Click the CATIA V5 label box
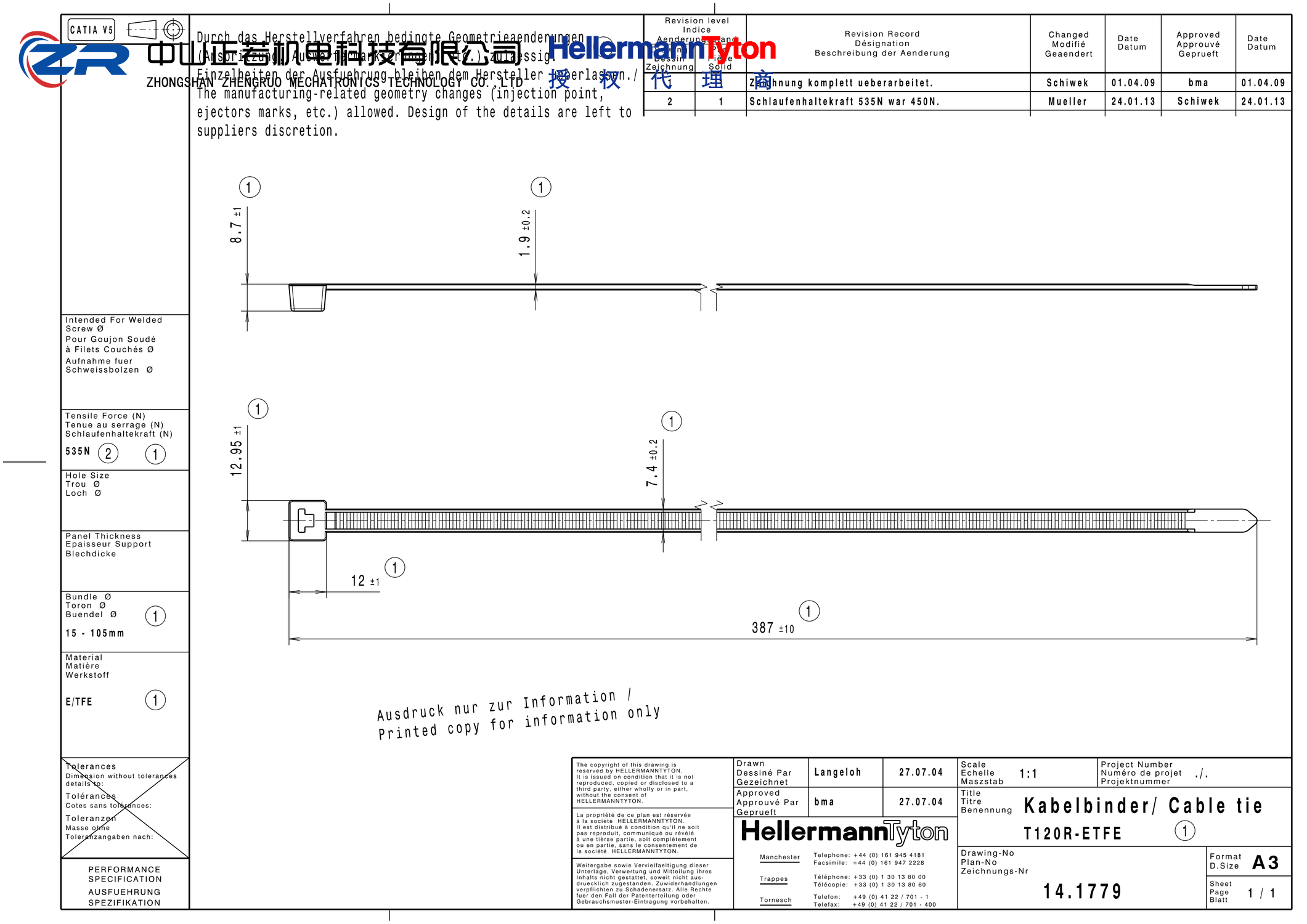This screenshot has height=924, width=1307. click(x=91, y=30)
